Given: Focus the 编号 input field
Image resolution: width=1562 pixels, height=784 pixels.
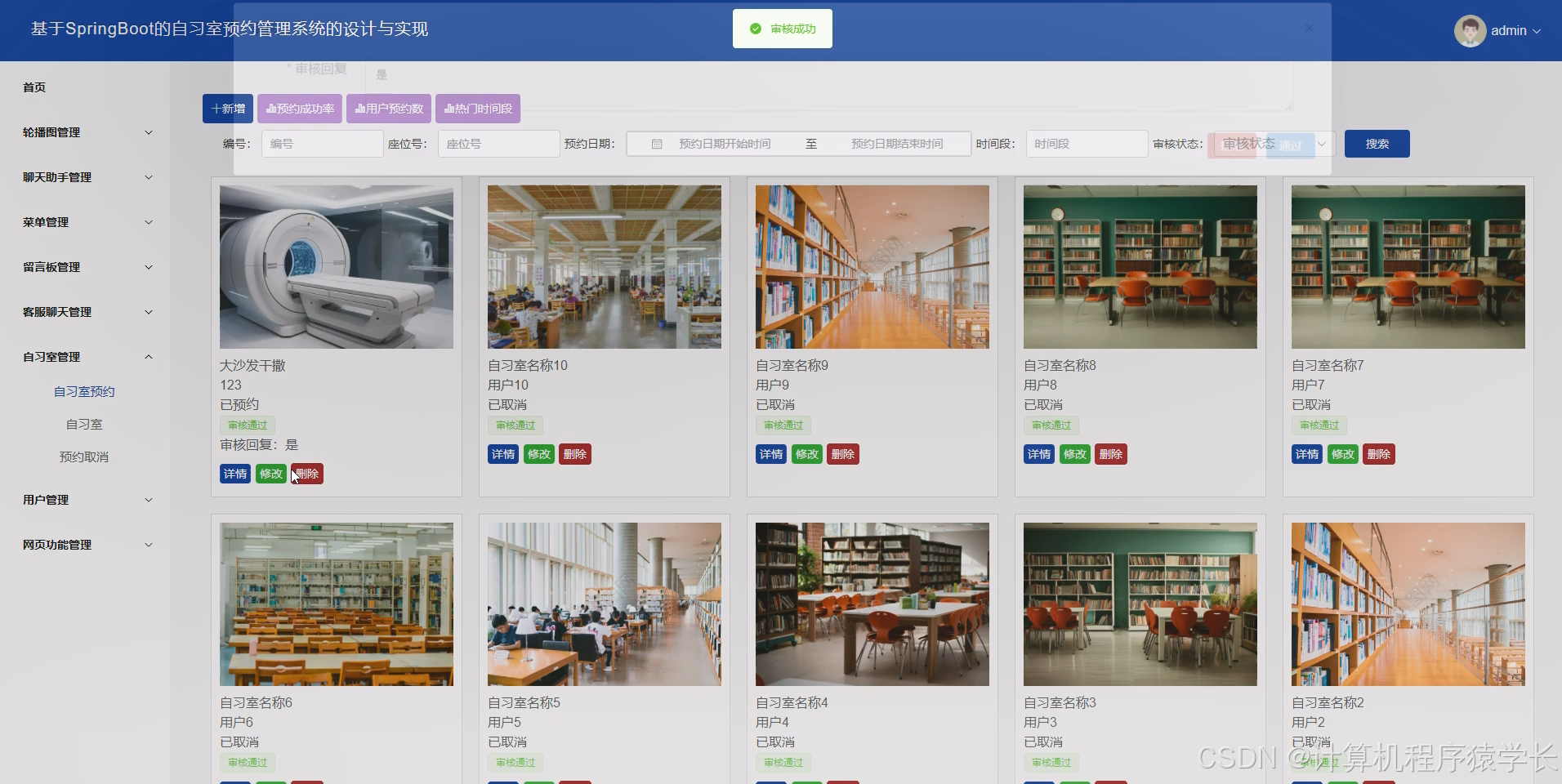Looking at the screenshot, I should pyautogui.click(x=322, y=144).
